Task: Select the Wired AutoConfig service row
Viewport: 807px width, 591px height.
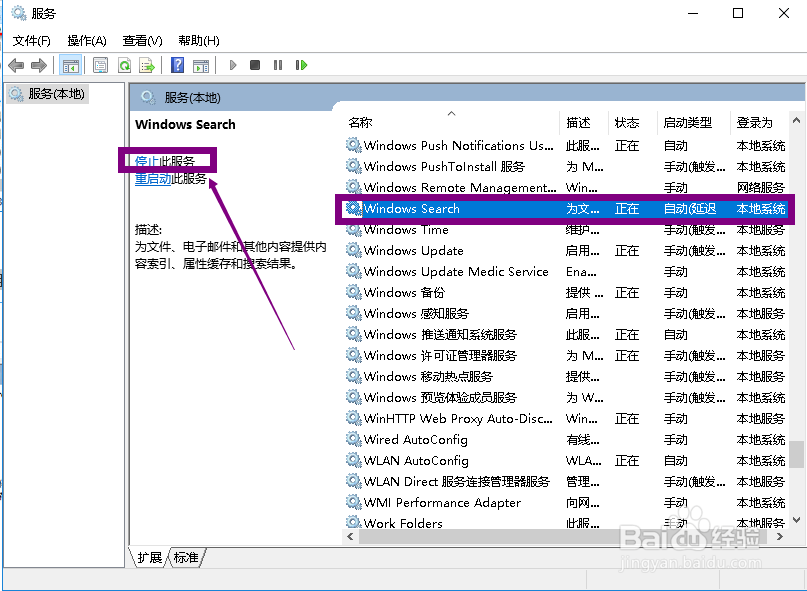Action: coord(565,440)
